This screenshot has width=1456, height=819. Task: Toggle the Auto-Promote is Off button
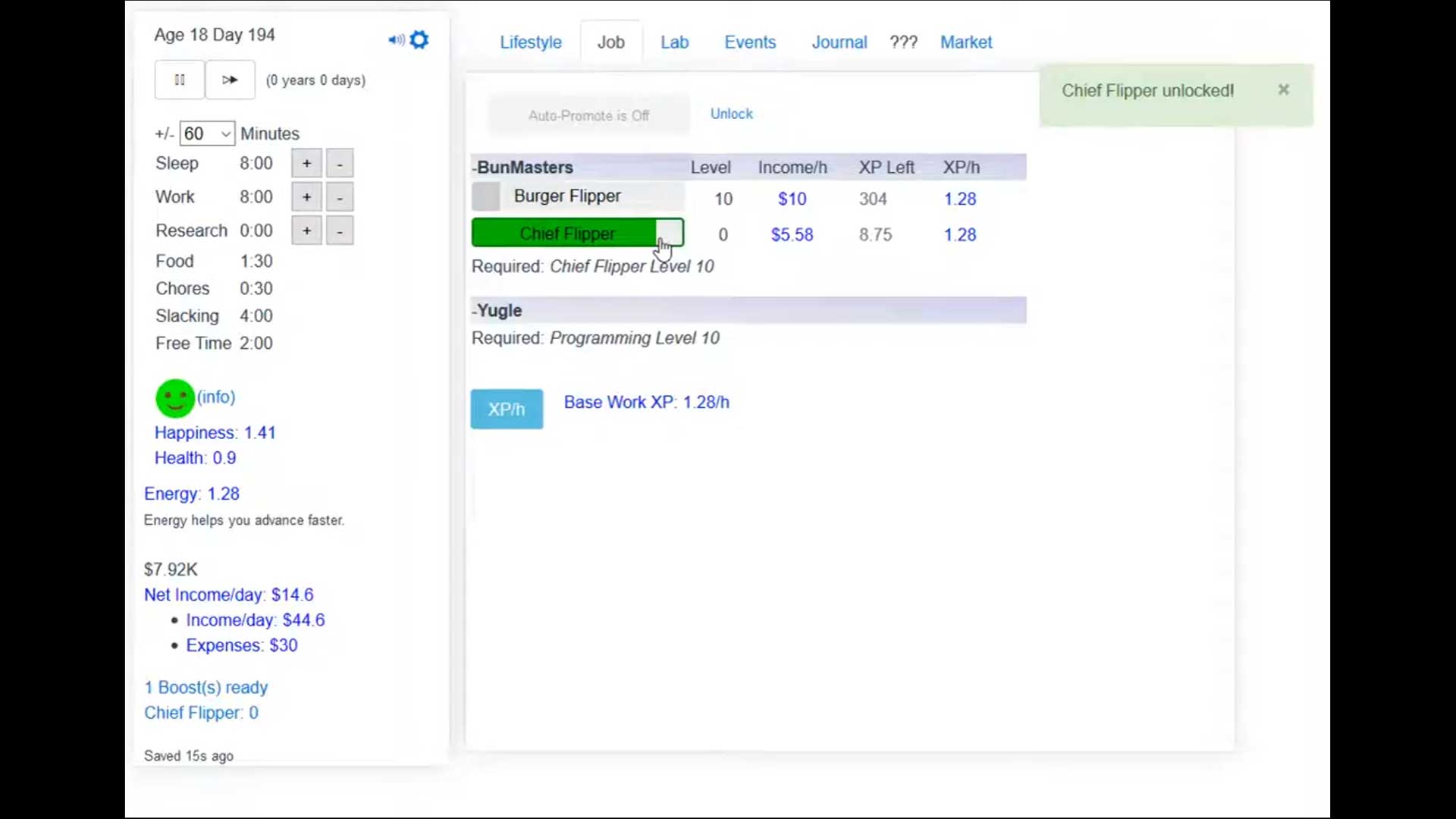click(588, 115)
